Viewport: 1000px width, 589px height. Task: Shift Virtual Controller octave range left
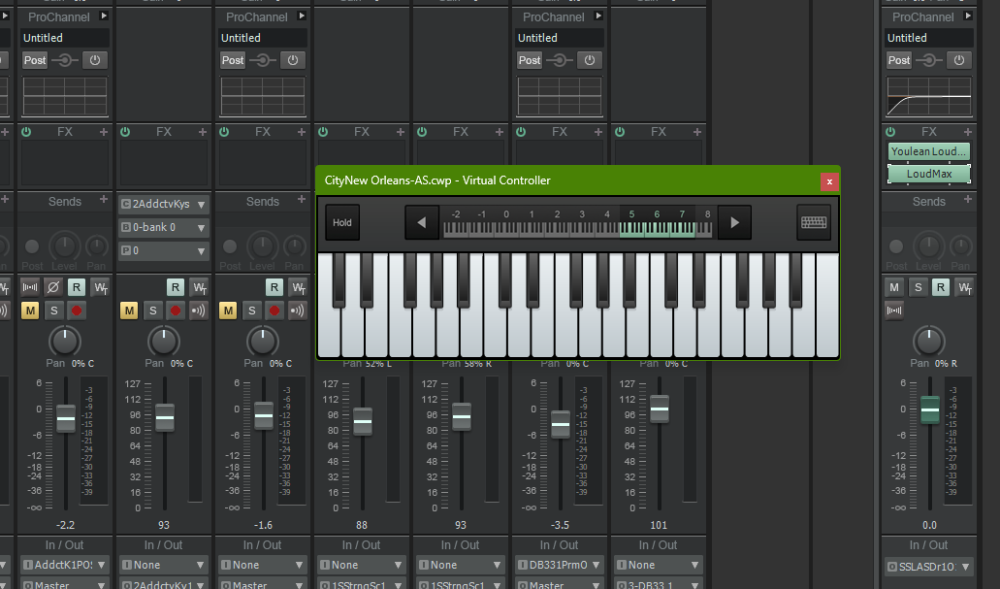422,222
